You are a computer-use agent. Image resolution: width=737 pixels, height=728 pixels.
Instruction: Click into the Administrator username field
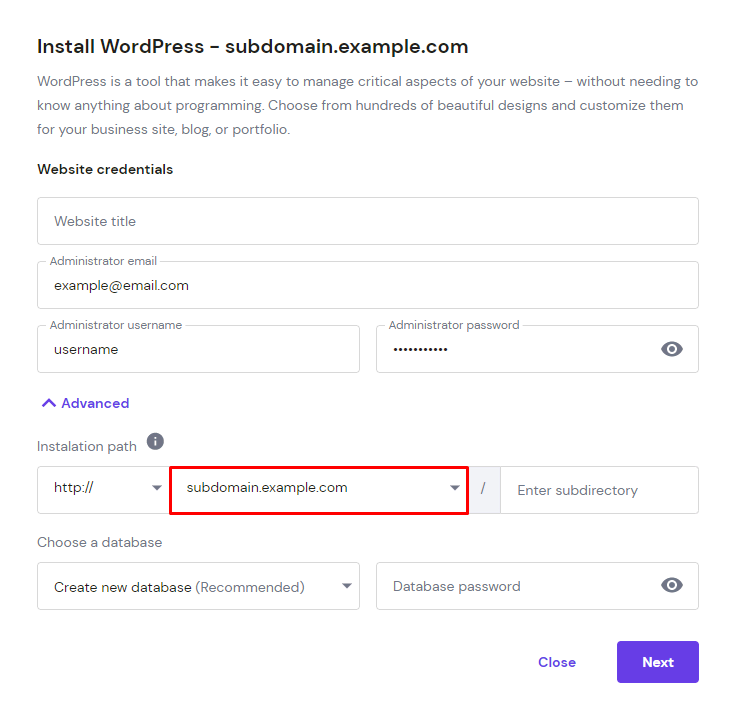[x=198, y=349]
